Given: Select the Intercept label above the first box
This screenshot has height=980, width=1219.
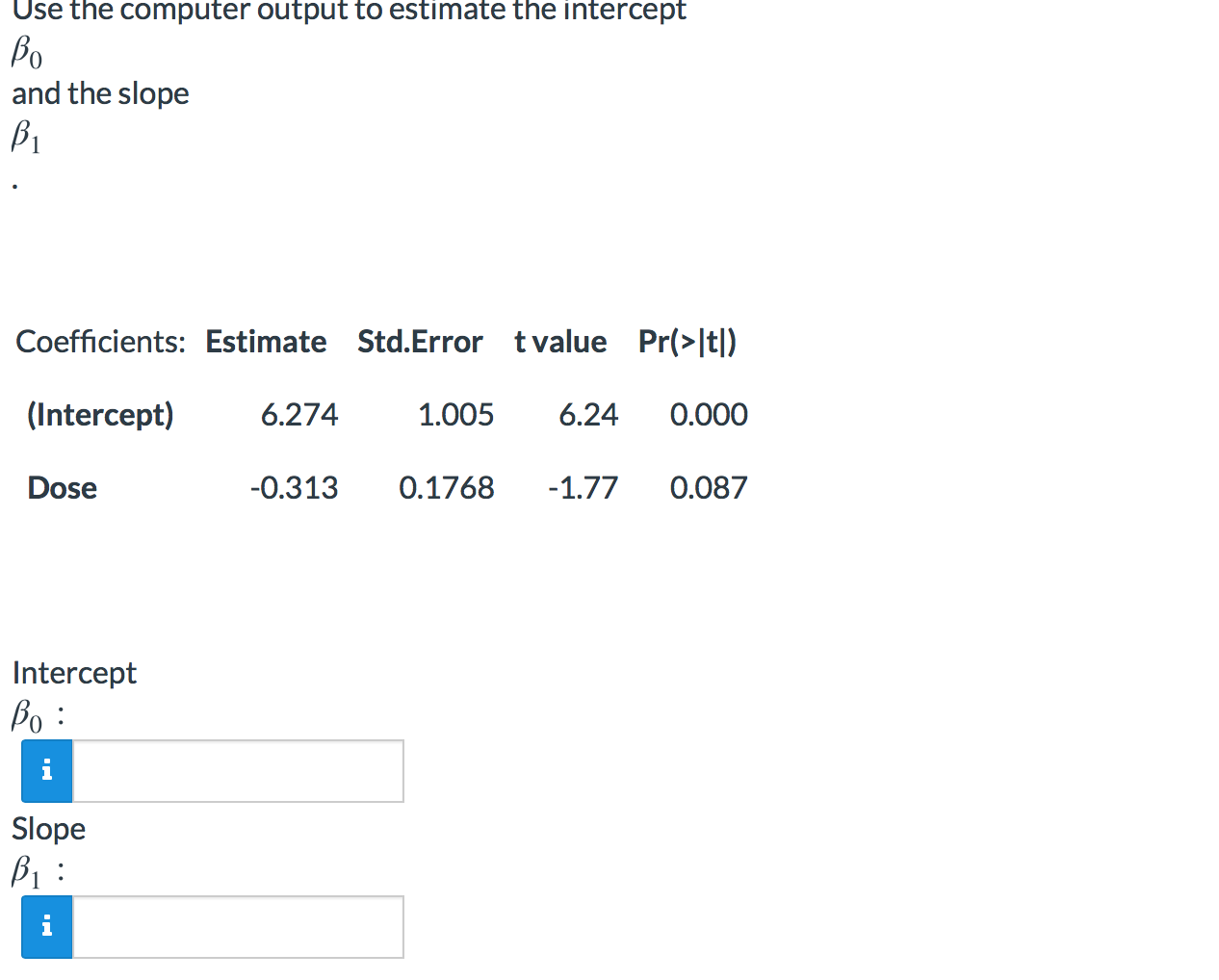Looking at the screenshot, I should [74, 673].
